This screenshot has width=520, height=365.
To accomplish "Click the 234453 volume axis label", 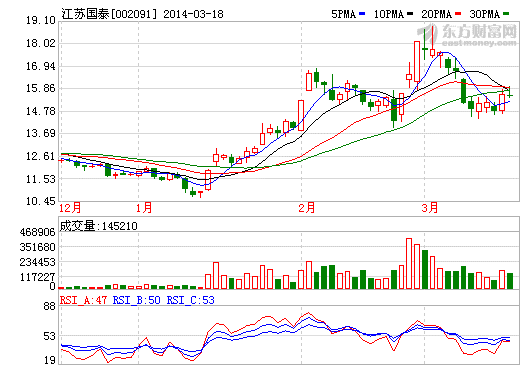I will (x=38, y=263).
